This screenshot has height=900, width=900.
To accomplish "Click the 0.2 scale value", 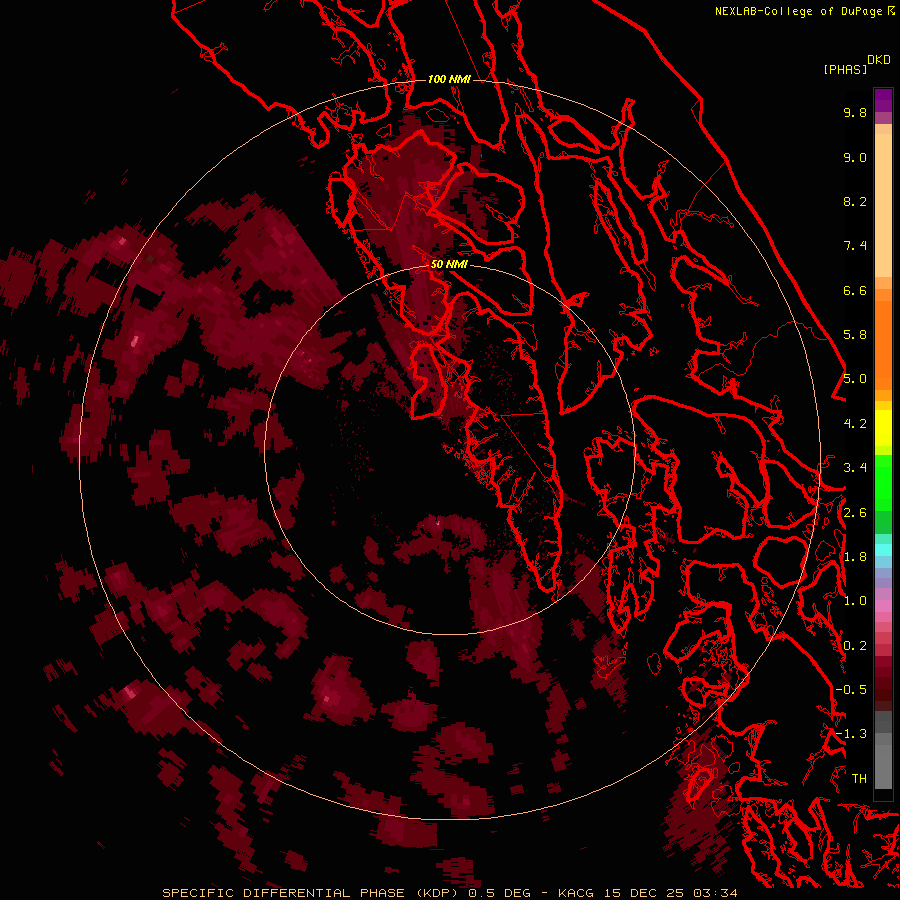I will pyautogui.click(x=855, y=646).
